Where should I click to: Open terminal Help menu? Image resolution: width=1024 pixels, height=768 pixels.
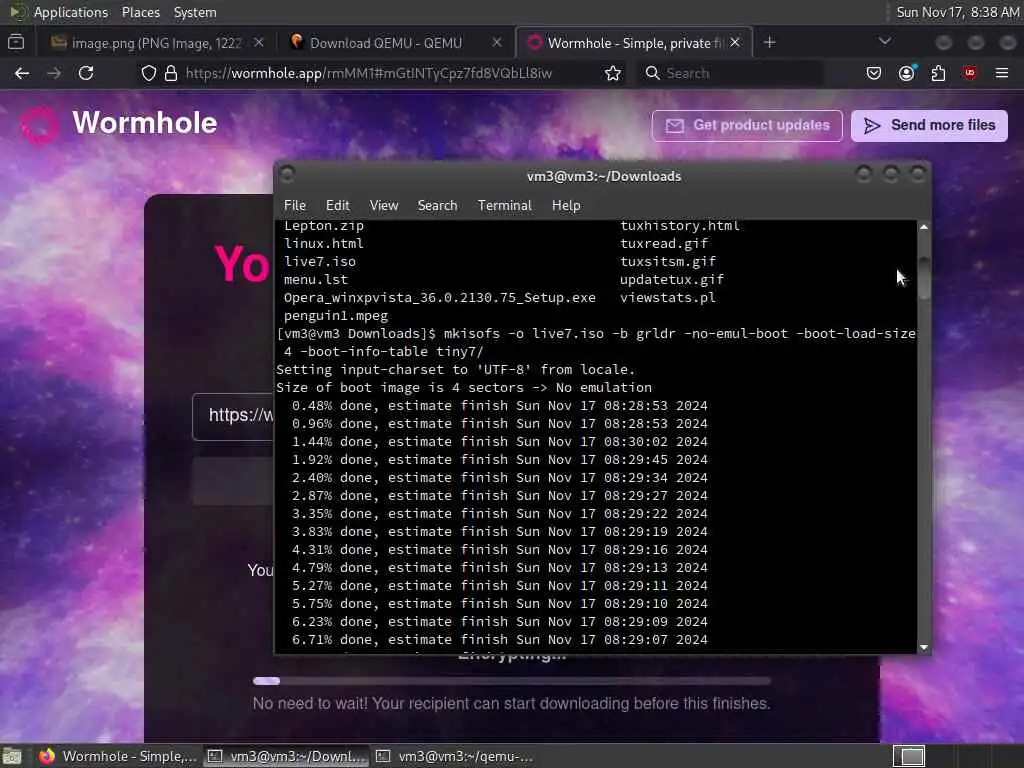[566, 205]
